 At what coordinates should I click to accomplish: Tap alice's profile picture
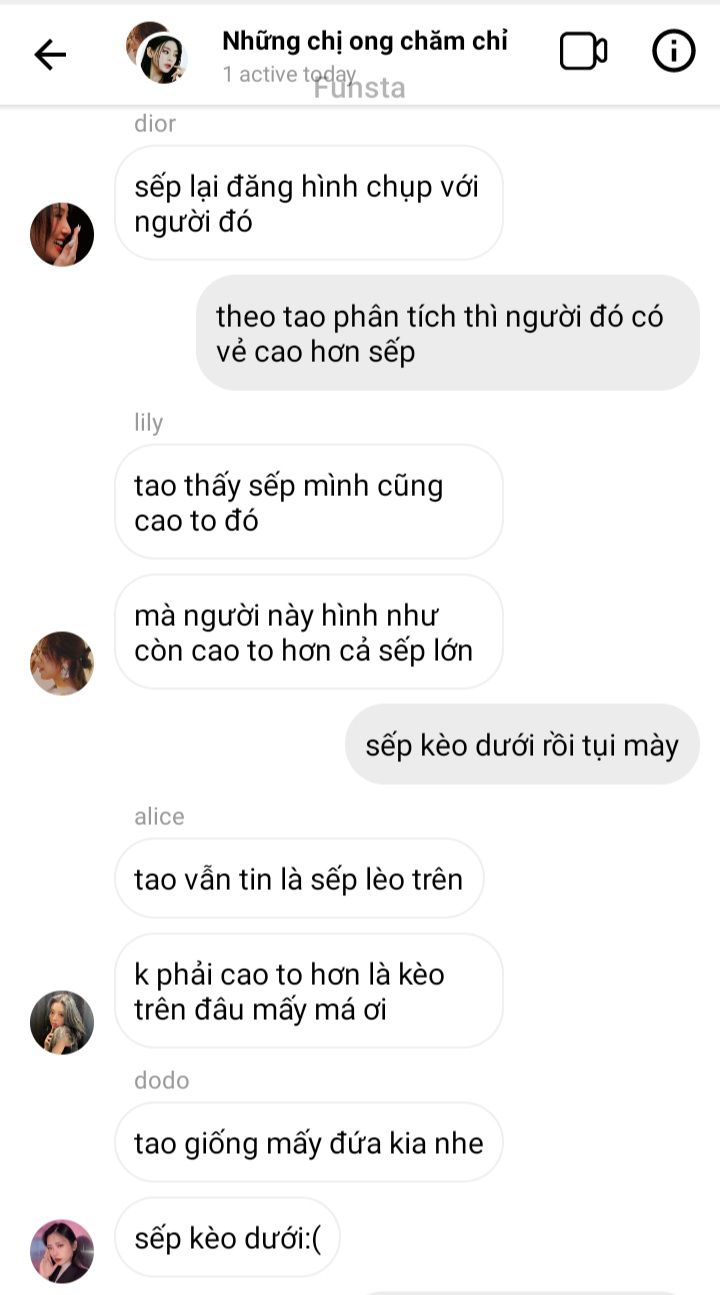(x=62, y=1022)
